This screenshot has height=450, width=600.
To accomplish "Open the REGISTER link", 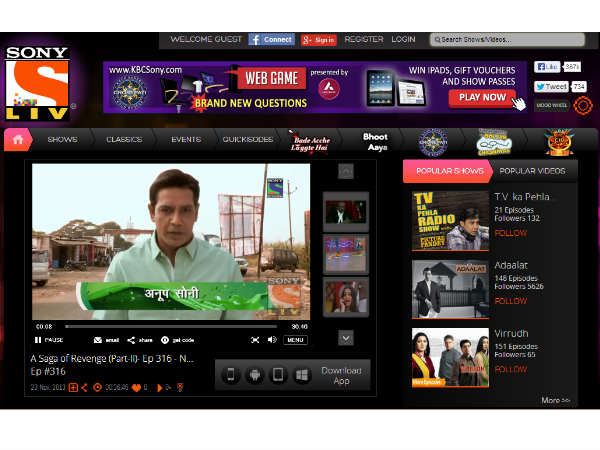I will tap(364, 39).
